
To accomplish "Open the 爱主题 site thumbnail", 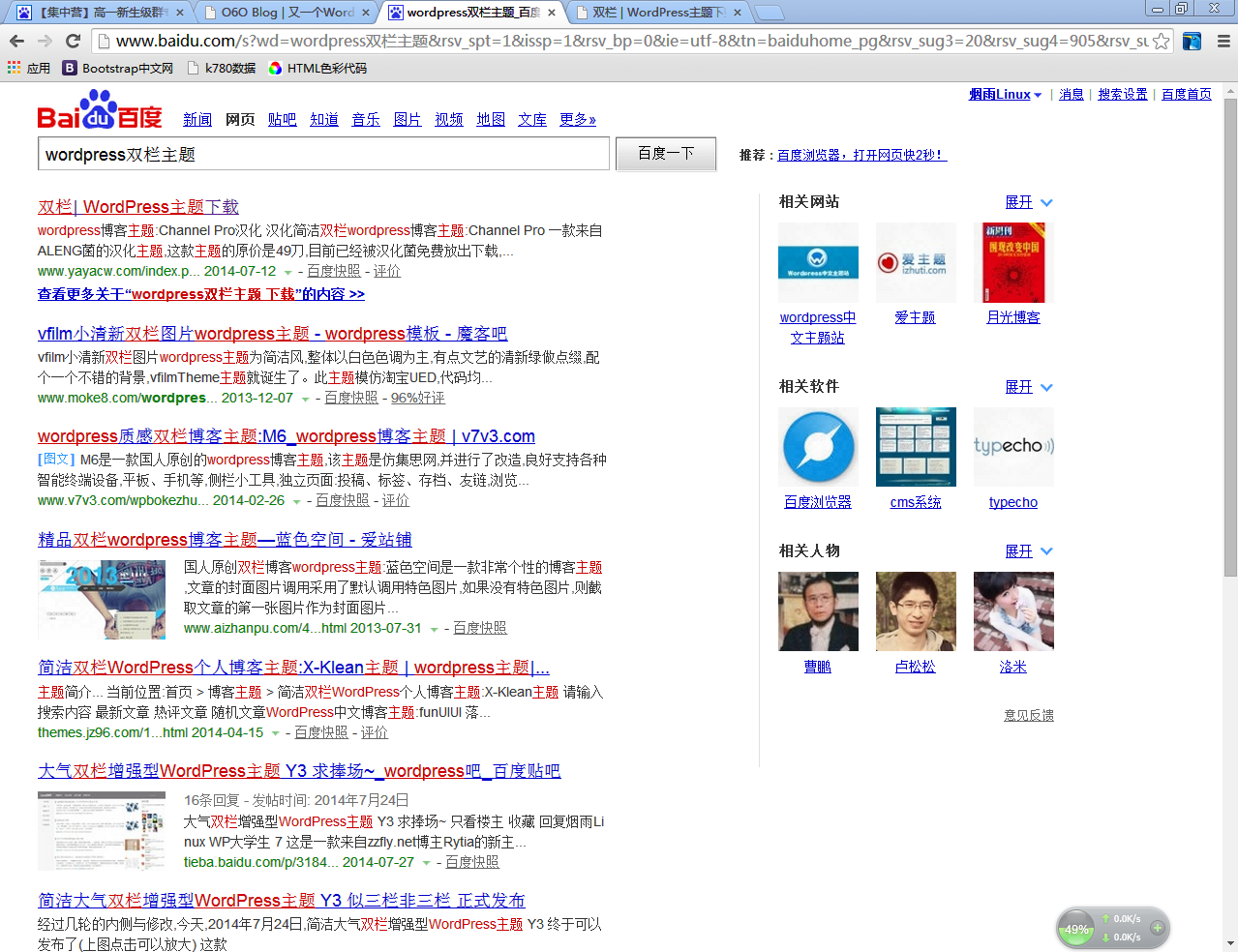I will pos(916,262).
